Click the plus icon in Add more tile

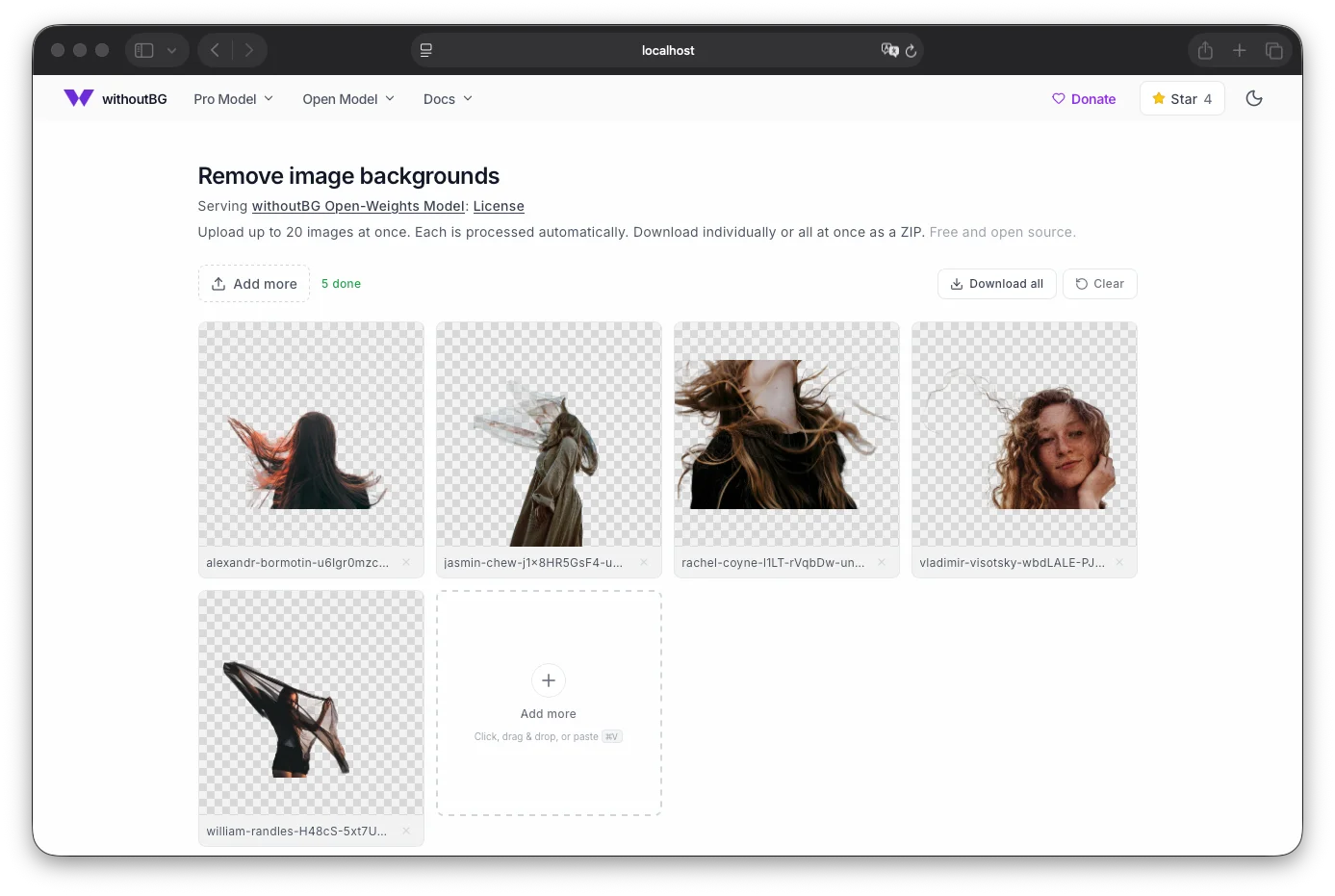(549, 680)
